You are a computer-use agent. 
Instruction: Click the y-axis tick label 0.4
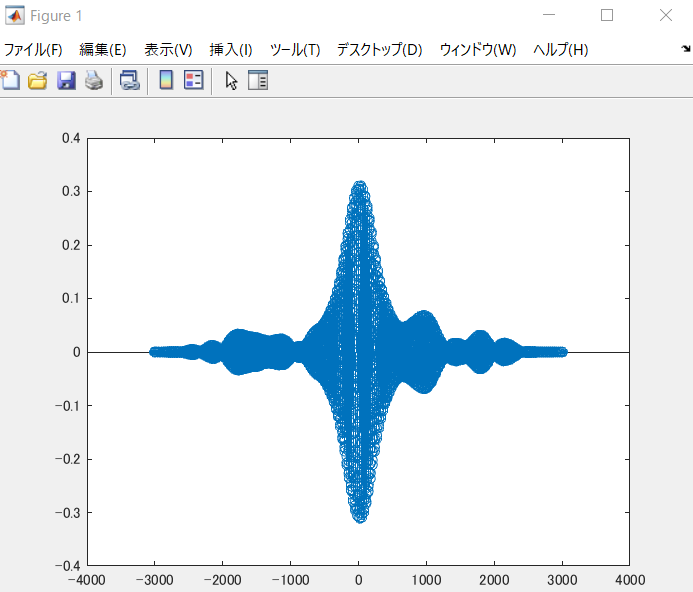coord(71,138)
